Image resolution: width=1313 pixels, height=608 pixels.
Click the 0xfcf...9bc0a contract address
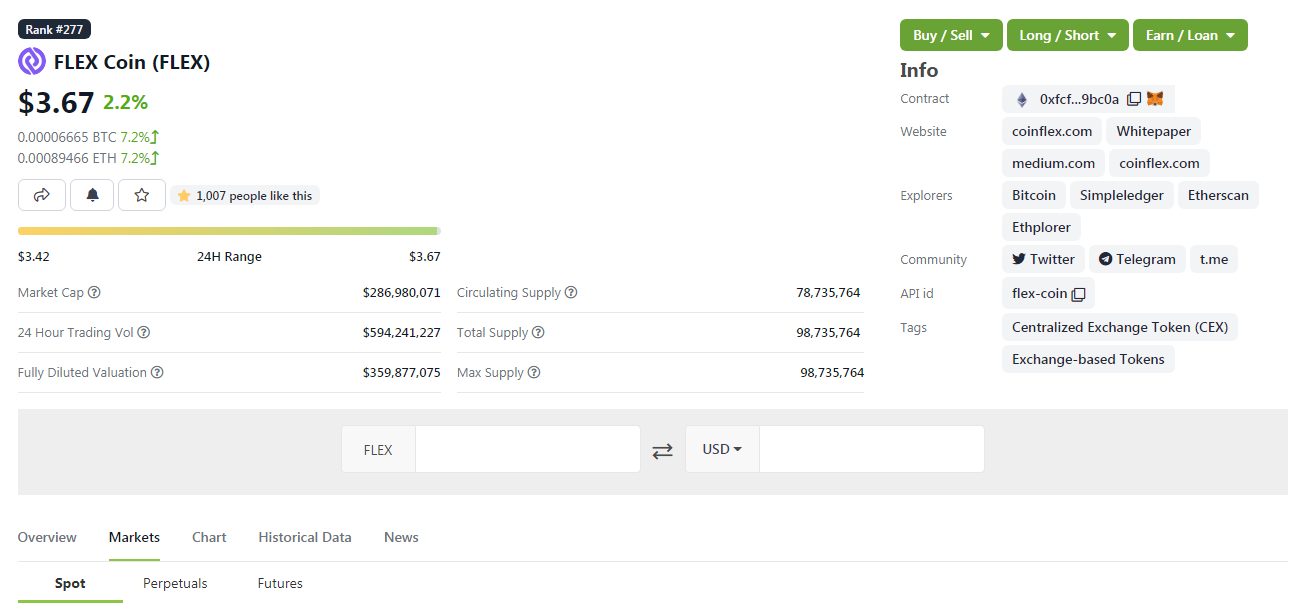tap(1079, 99)
